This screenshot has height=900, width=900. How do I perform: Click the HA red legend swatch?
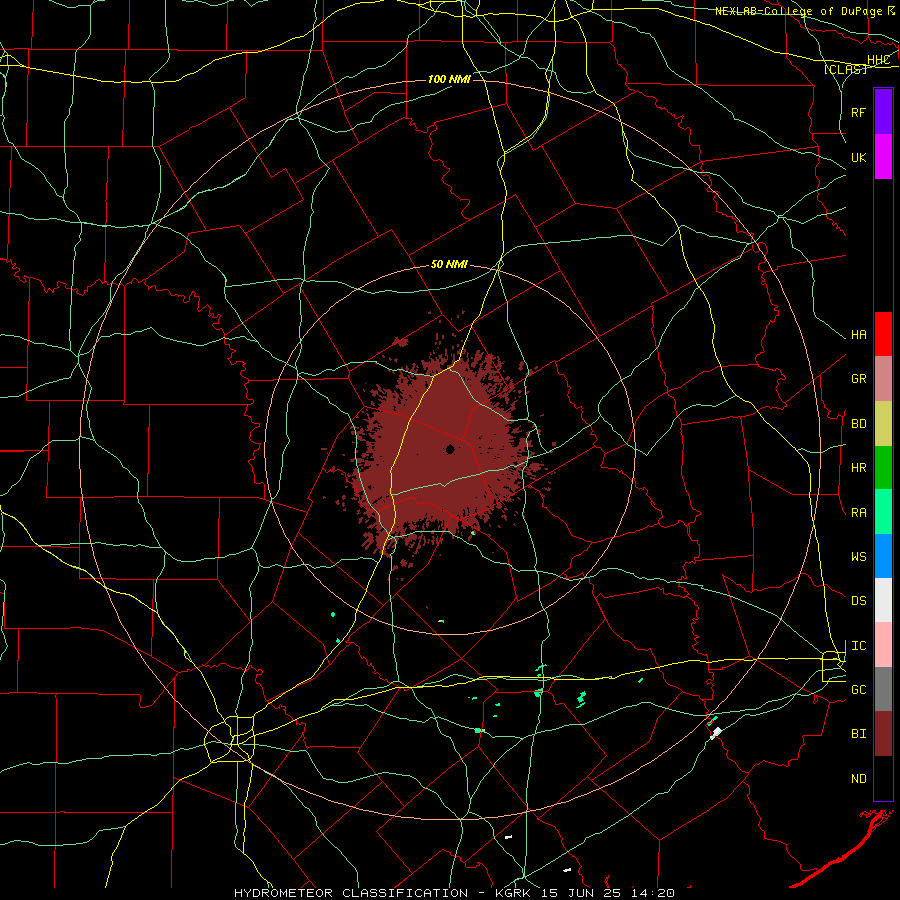[x=883, y=334]
